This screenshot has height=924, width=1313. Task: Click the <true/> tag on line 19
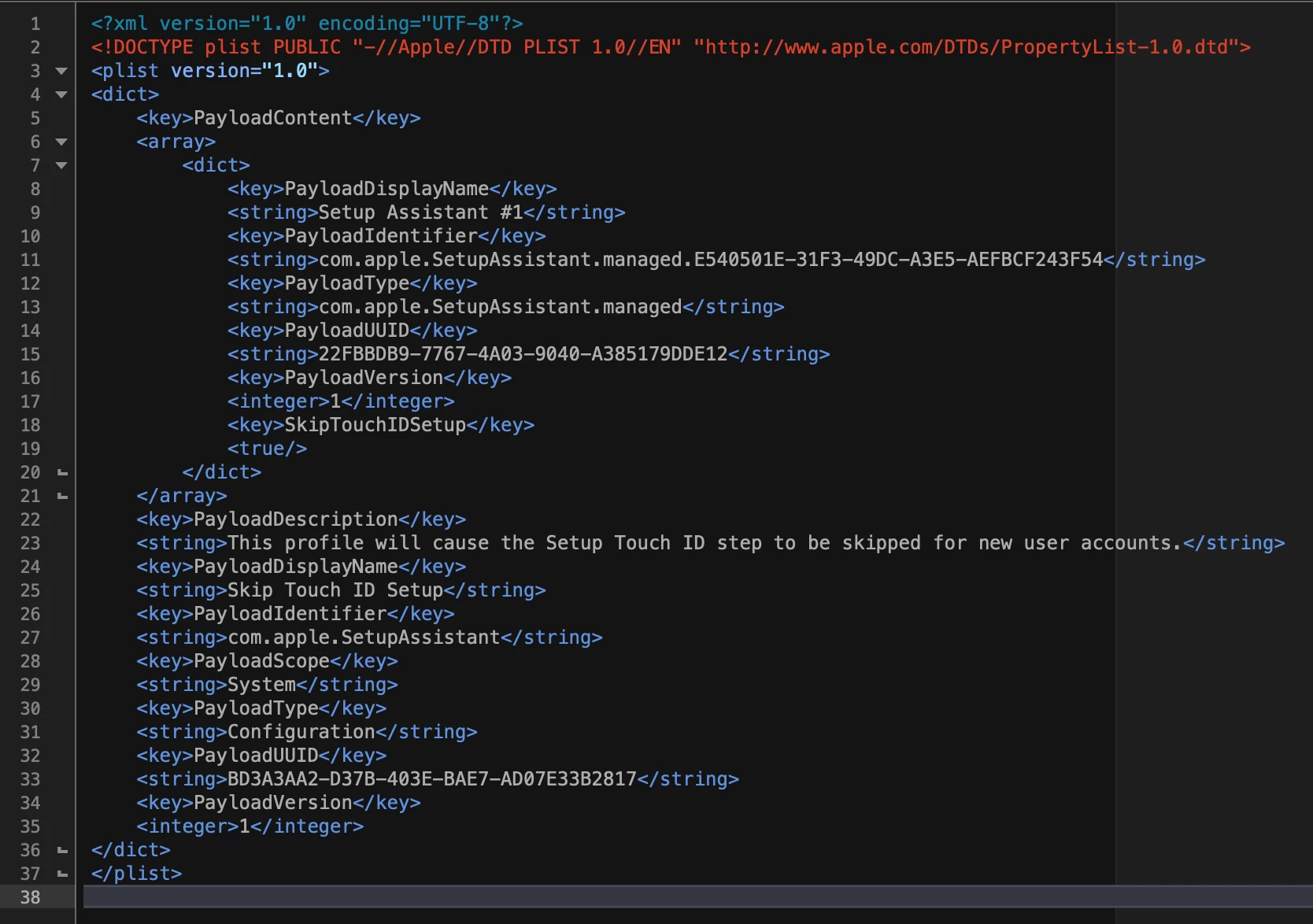tap(267, 449)
